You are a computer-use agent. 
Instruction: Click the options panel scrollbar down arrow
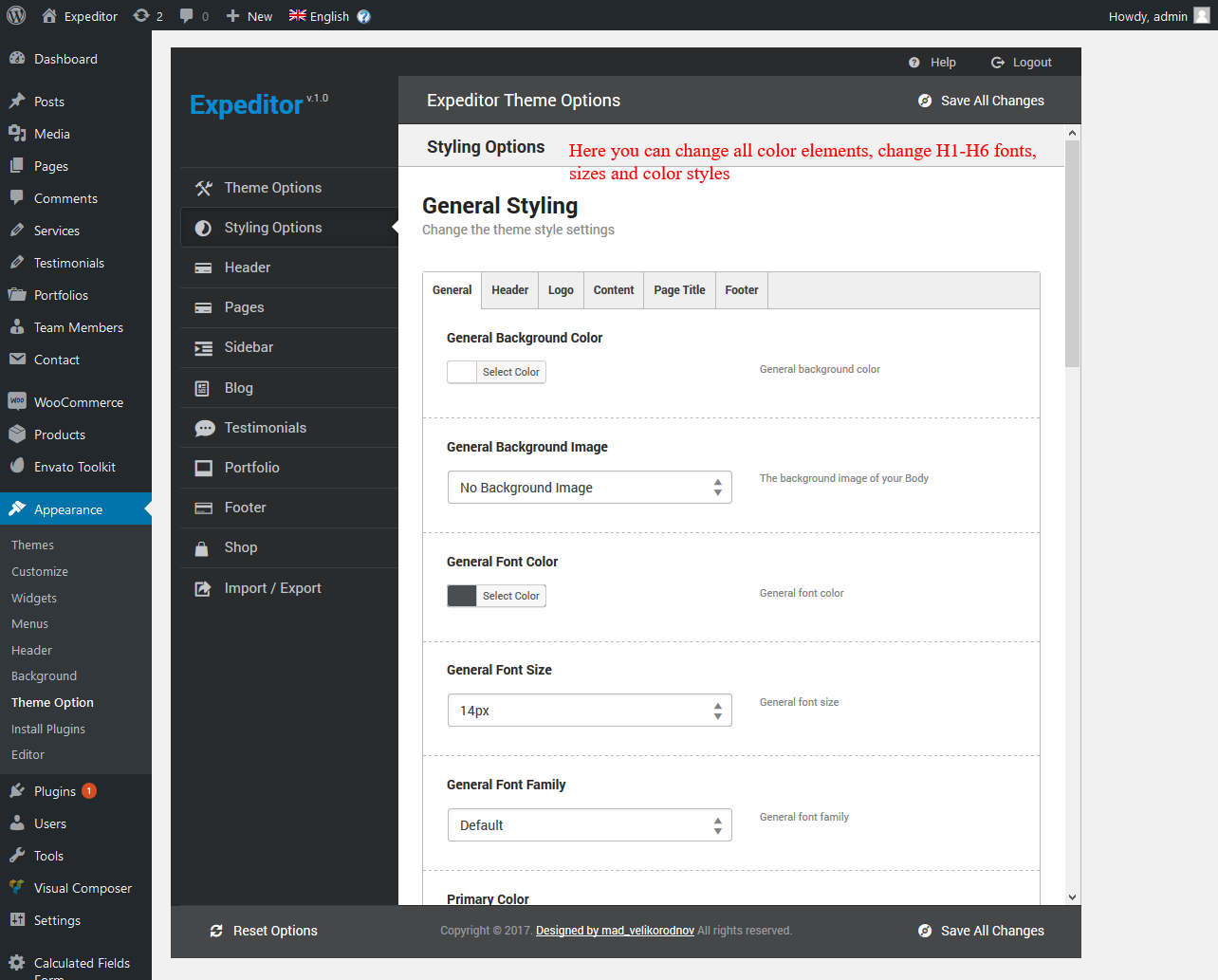pyautogui.click(x=1072, y=897)
